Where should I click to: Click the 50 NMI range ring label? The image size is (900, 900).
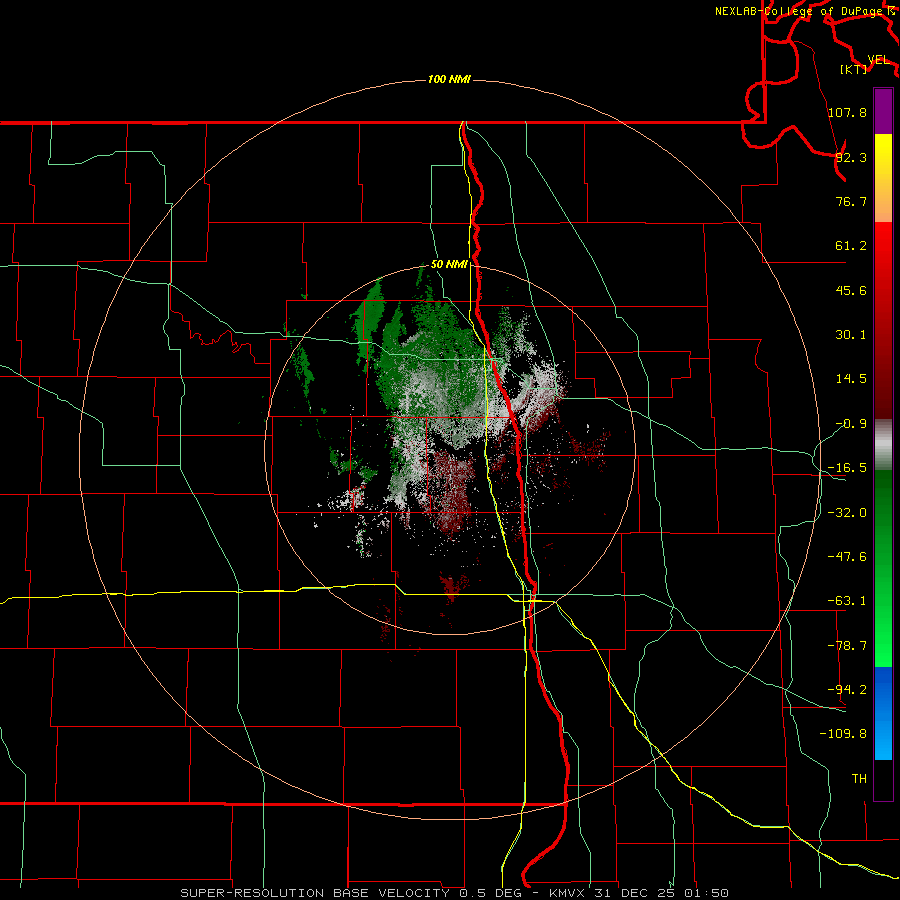point(449,265)
